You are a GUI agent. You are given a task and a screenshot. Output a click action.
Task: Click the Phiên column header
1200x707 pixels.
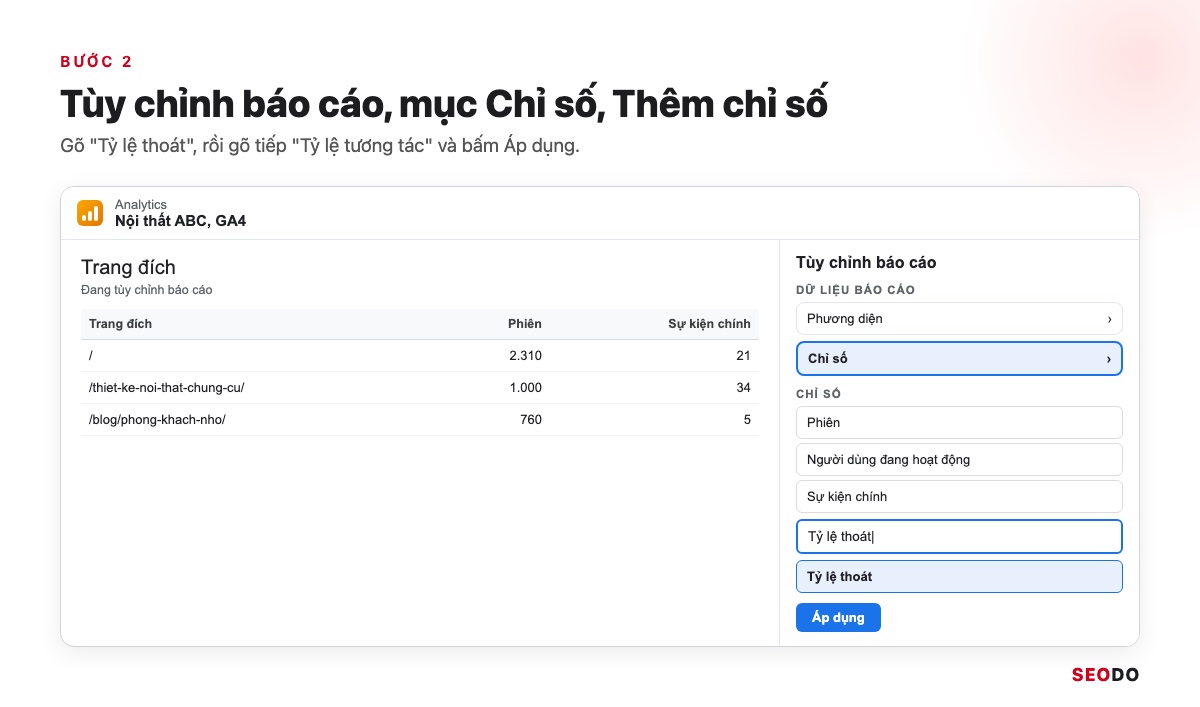click(x=524, y=324)
